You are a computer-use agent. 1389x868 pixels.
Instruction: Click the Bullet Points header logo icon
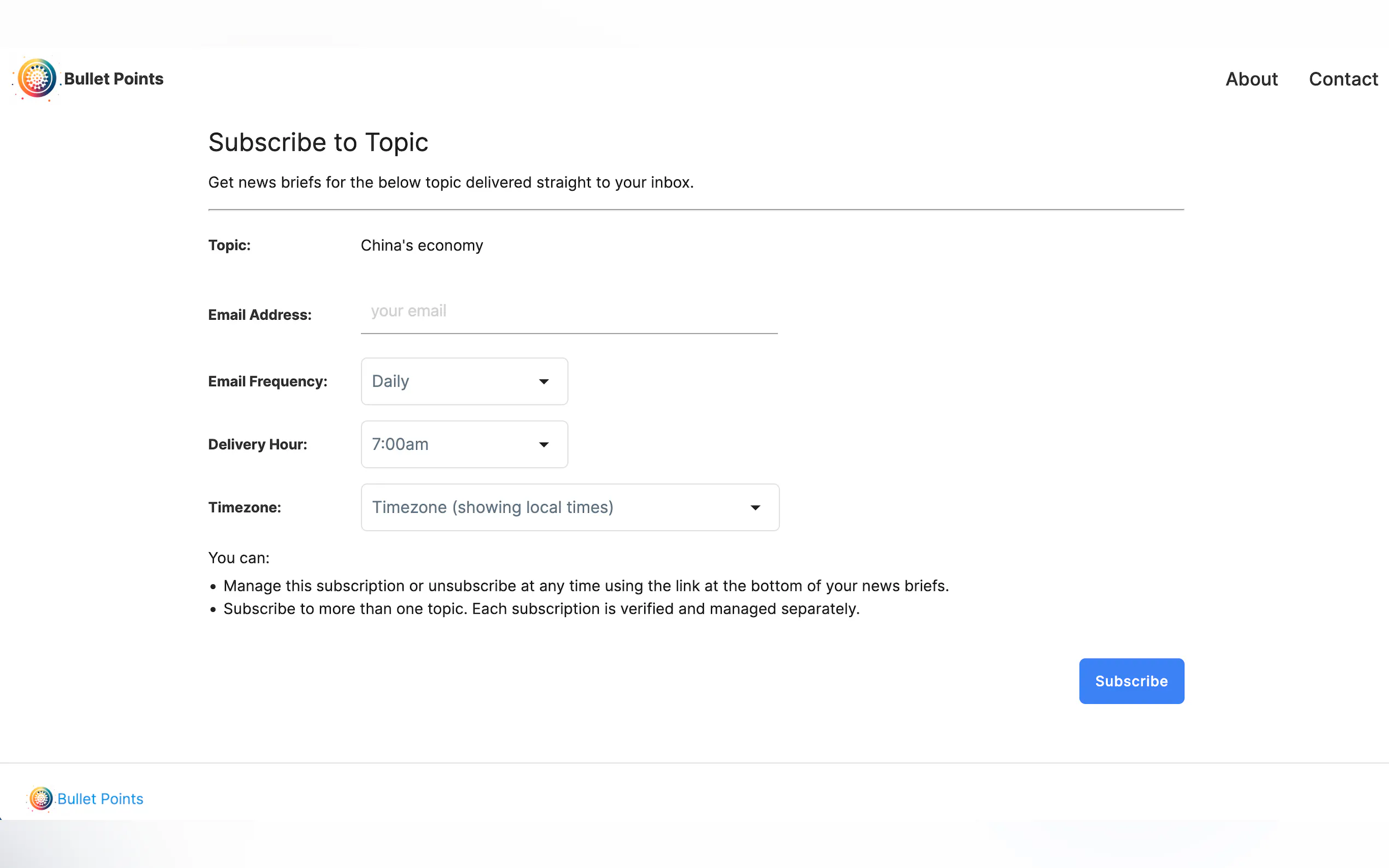tap(37, 78)
